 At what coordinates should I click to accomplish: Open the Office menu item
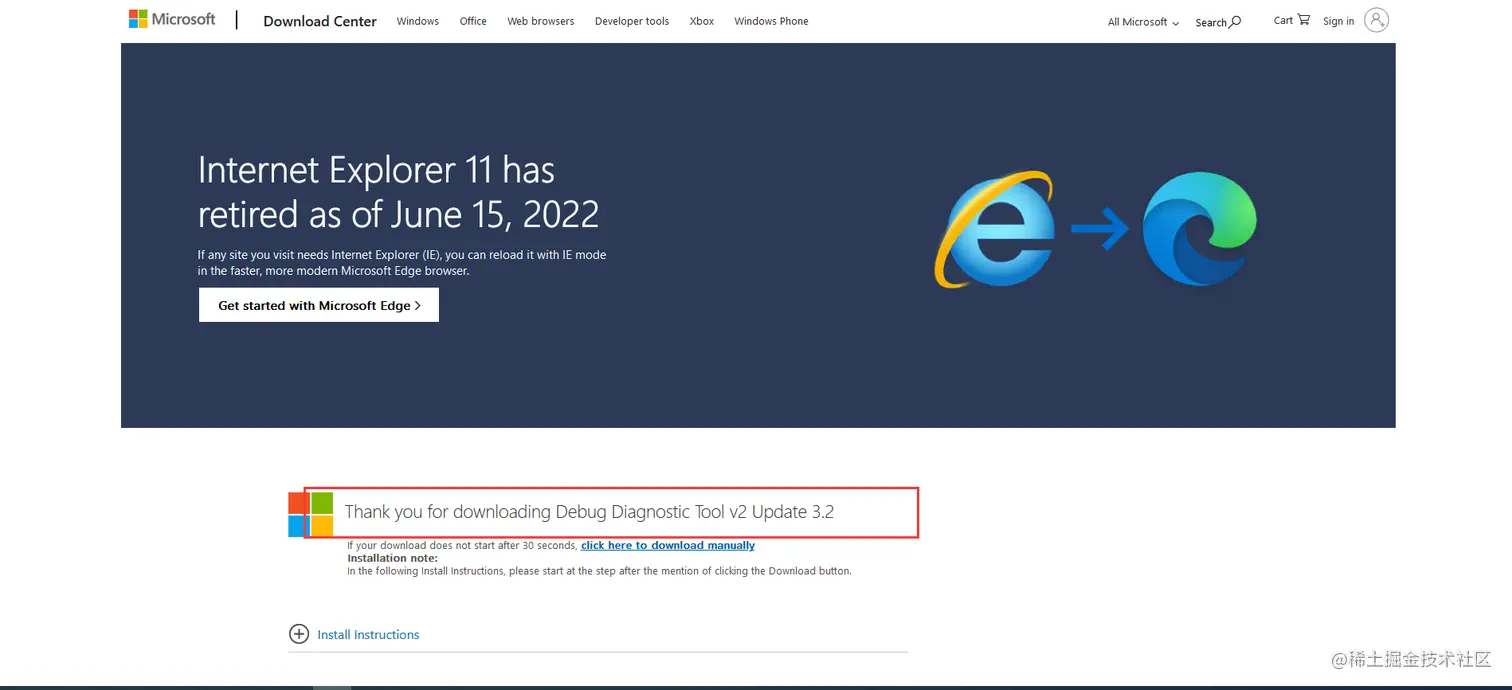[473, 21]
